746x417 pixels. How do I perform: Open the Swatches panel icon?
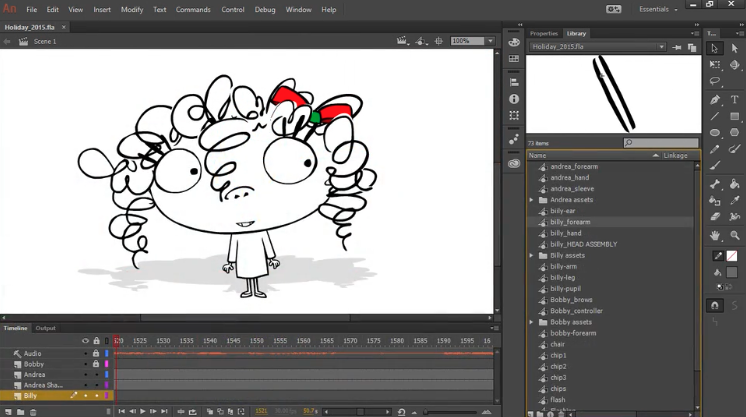514,59
